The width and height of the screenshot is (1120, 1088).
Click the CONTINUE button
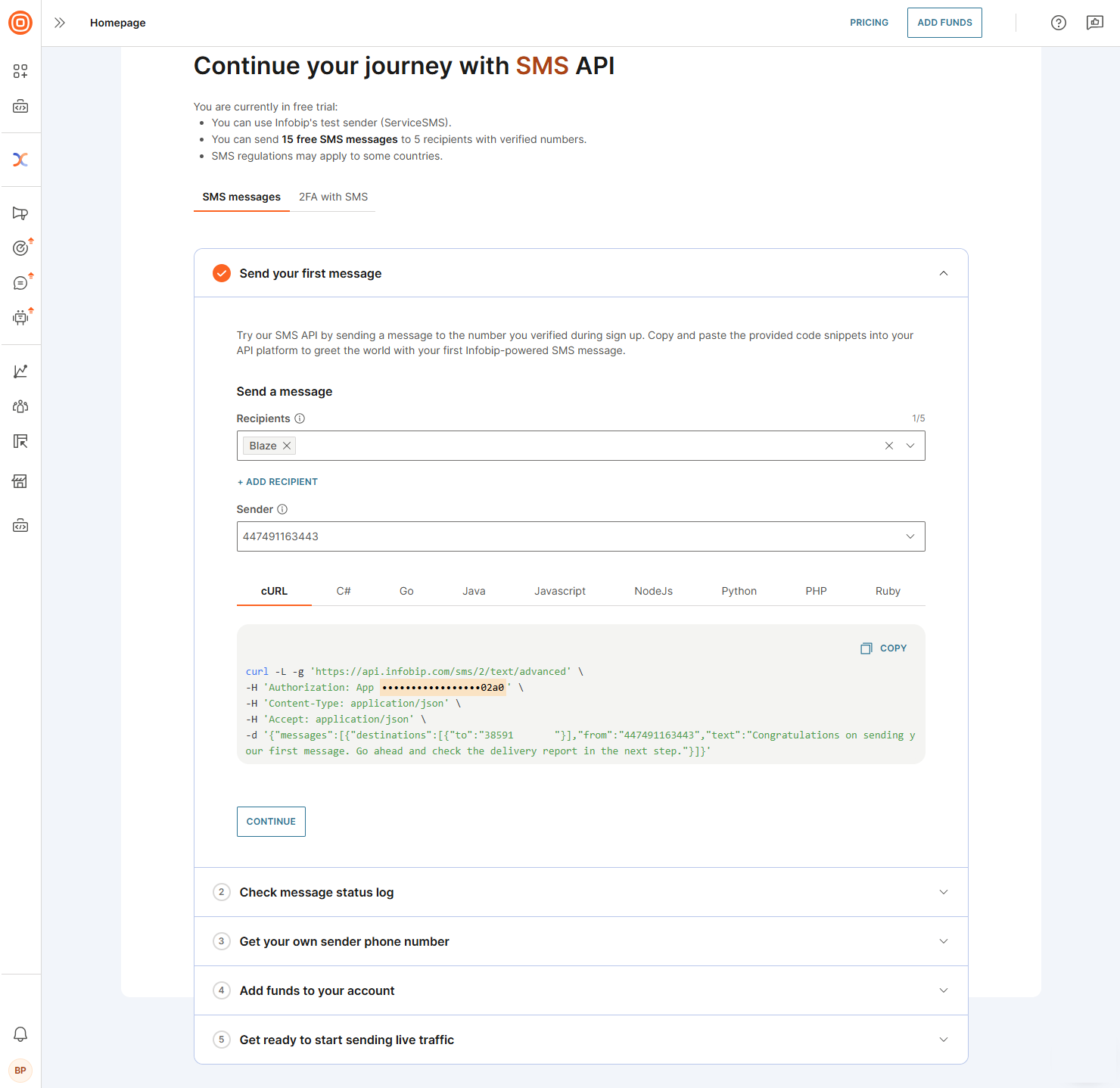[x=271, y=822]
